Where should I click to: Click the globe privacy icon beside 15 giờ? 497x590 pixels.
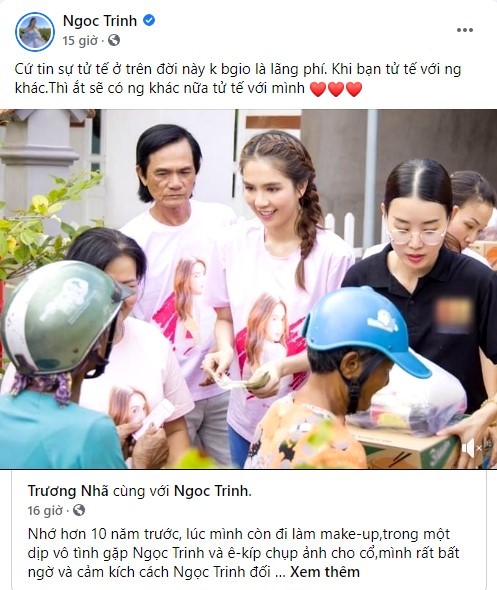point(114,40)
